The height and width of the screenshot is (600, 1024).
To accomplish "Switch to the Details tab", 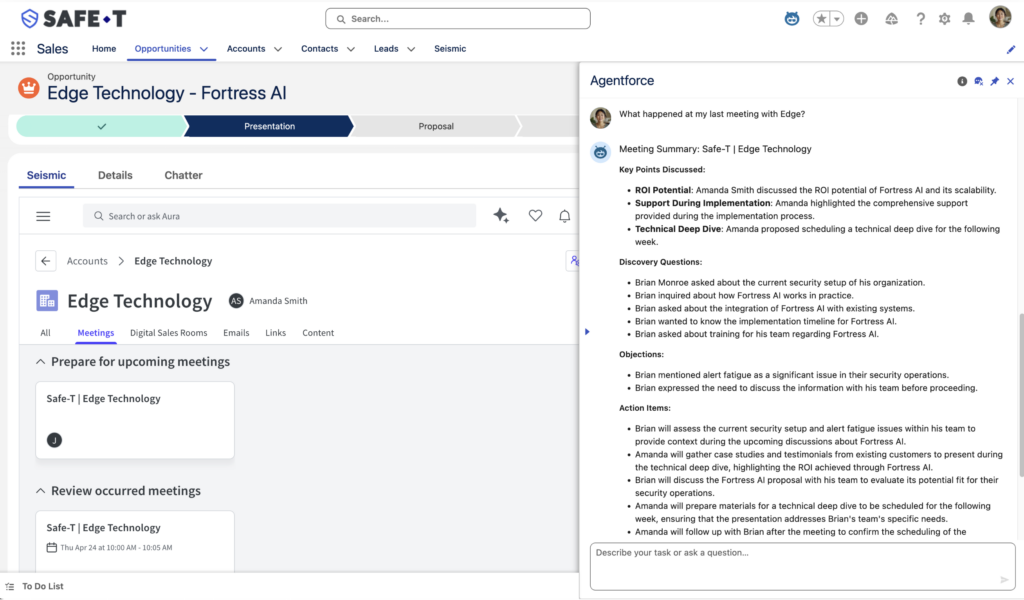I will tap(115, 175).
